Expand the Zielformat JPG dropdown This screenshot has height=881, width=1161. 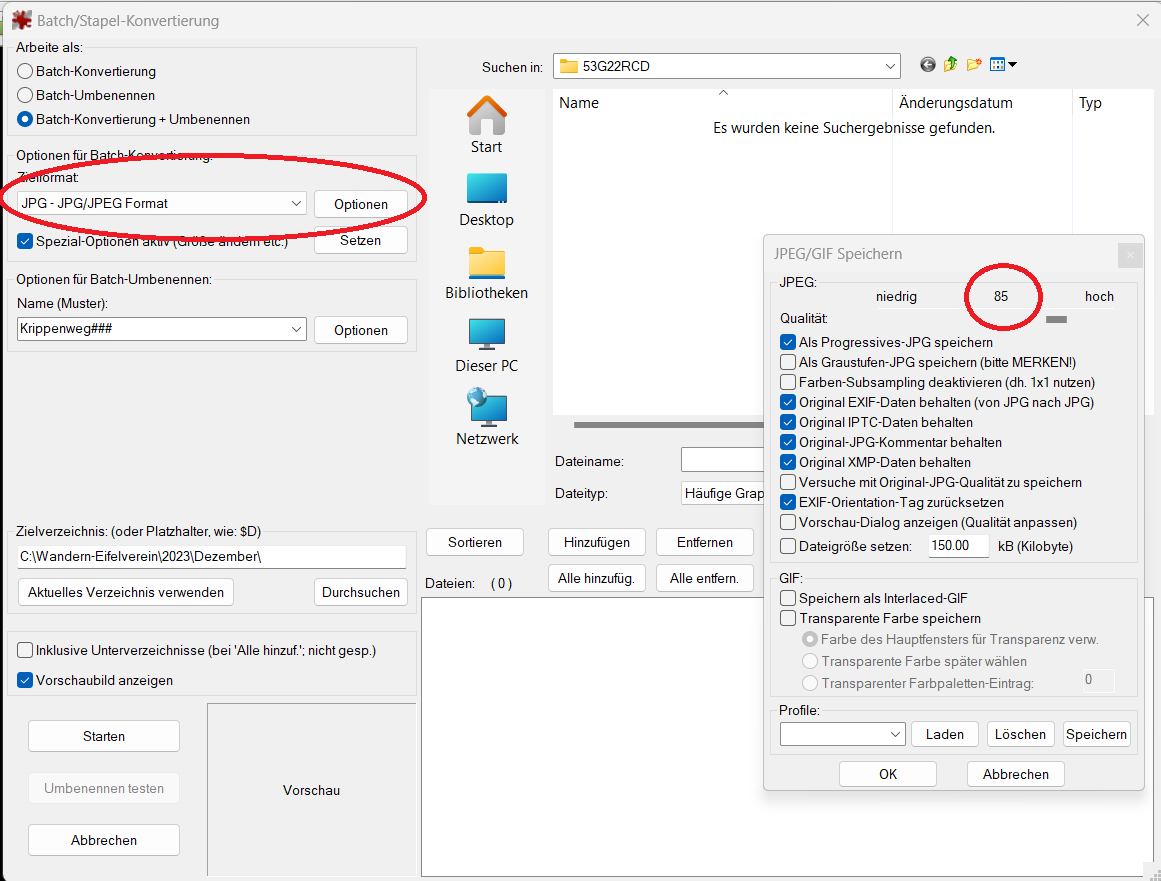pyautogui.click(x=296, y=203)
